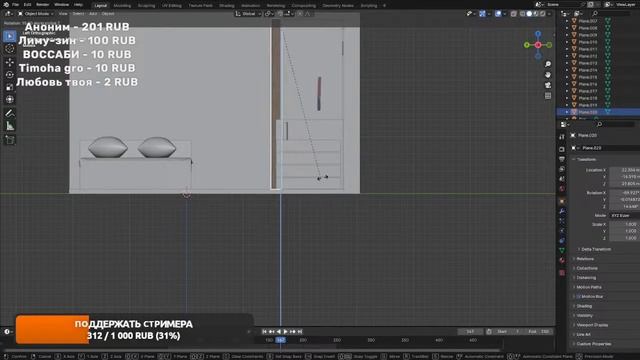The height and width of the screenshot is (360, 640).
Task: Jump to the timeline start frame
Action: click(264, 332)
